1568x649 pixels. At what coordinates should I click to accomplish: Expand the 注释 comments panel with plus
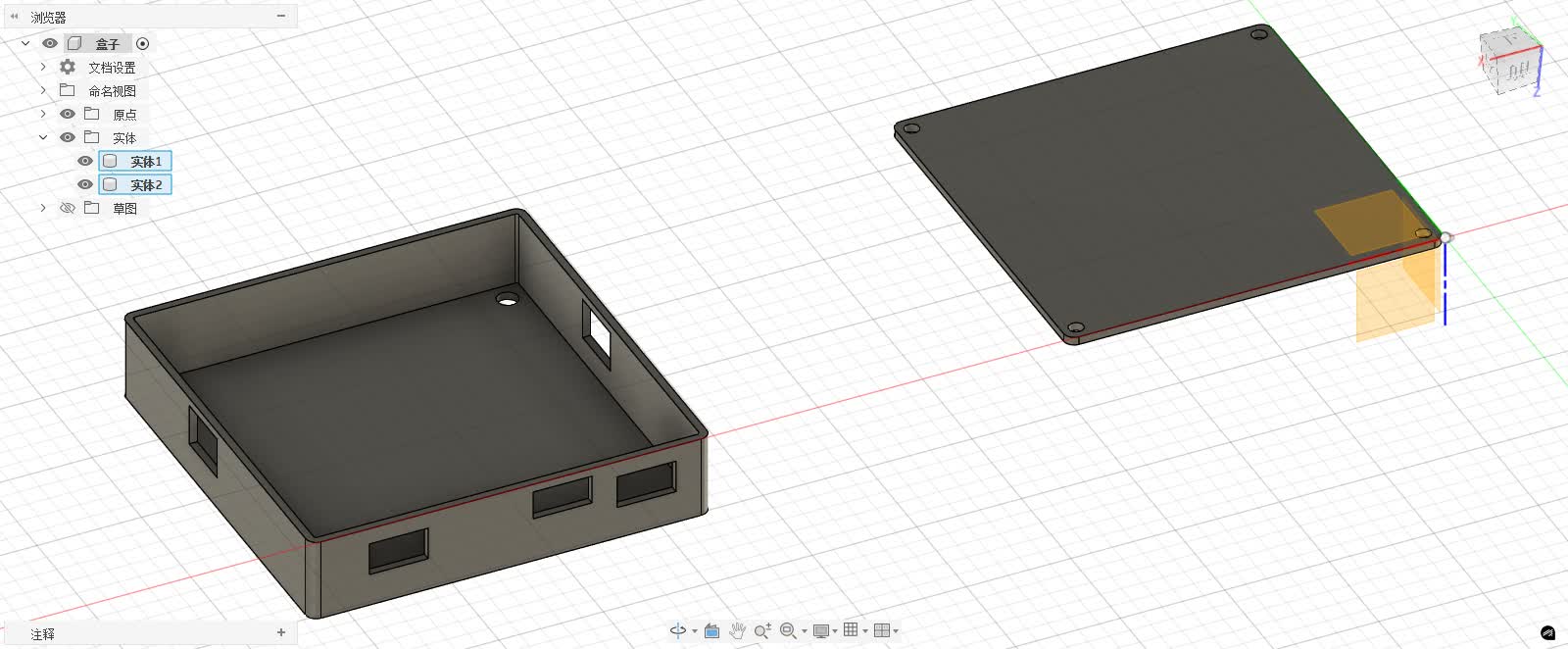point(281,633)
